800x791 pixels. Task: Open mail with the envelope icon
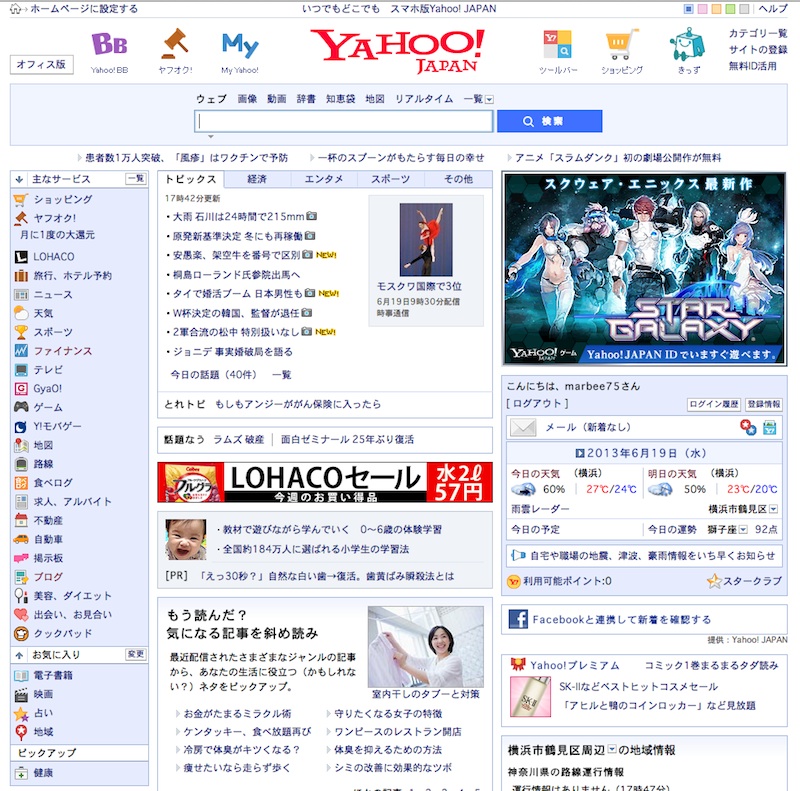tap(525, 426)
